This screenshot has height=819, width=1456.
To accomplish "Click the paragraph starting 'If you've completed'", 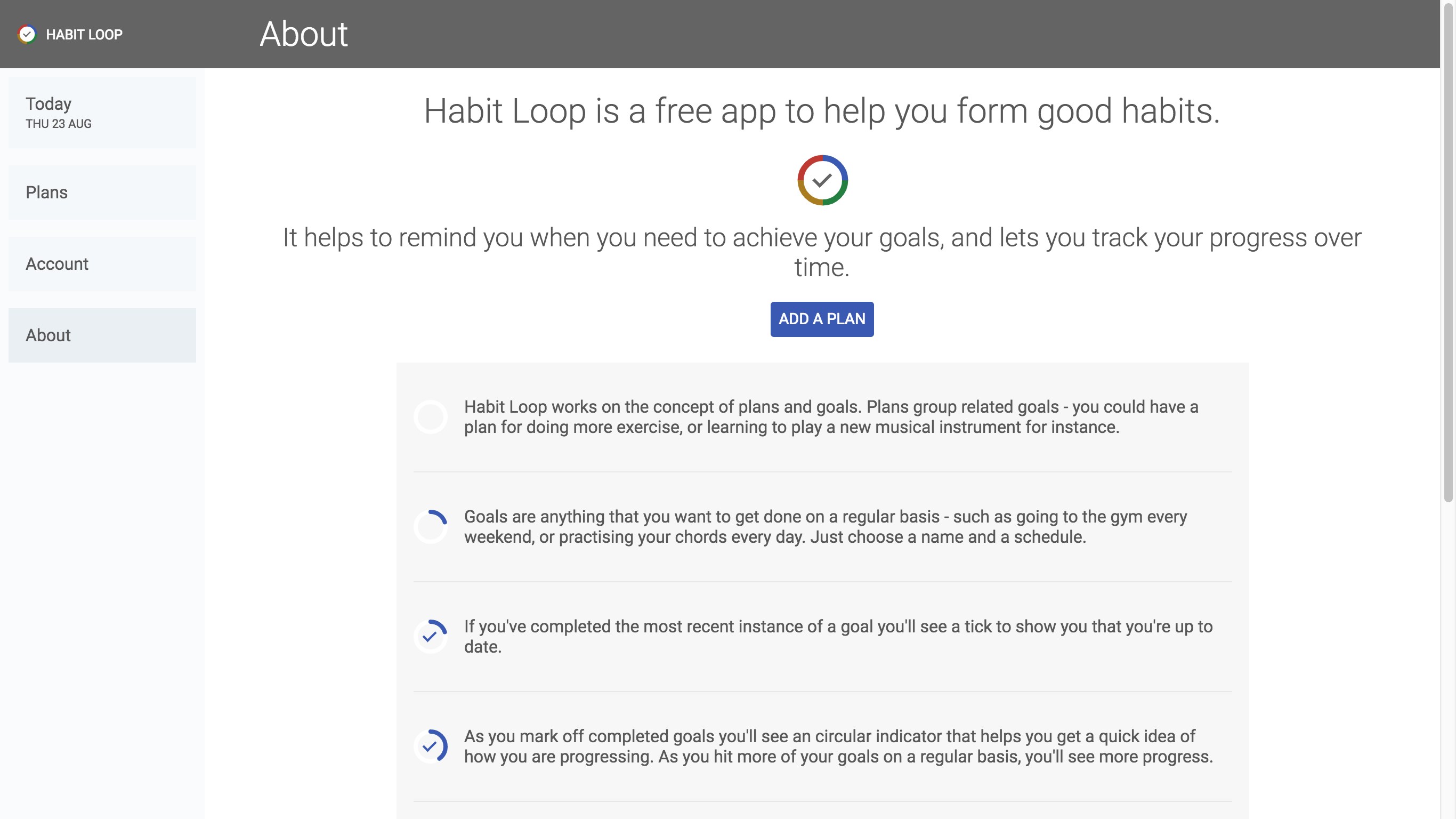I will pos(838,636).
